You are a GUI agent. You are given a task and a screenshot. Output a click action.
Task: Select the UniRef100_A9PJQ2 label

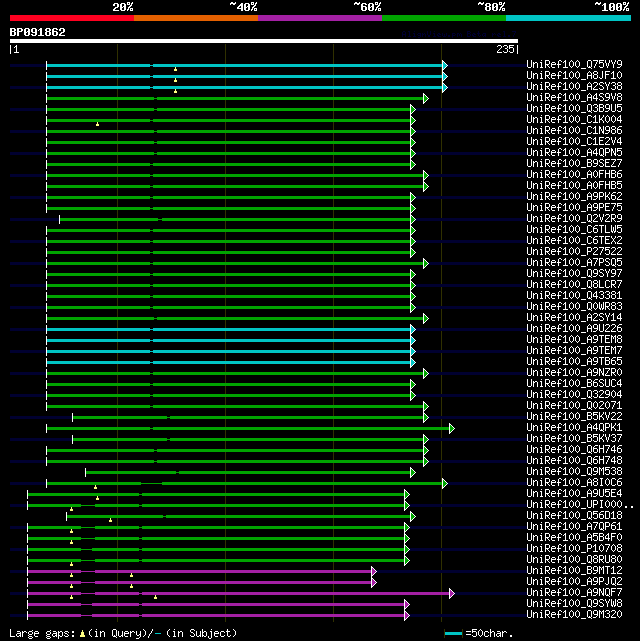coord(574,582)
